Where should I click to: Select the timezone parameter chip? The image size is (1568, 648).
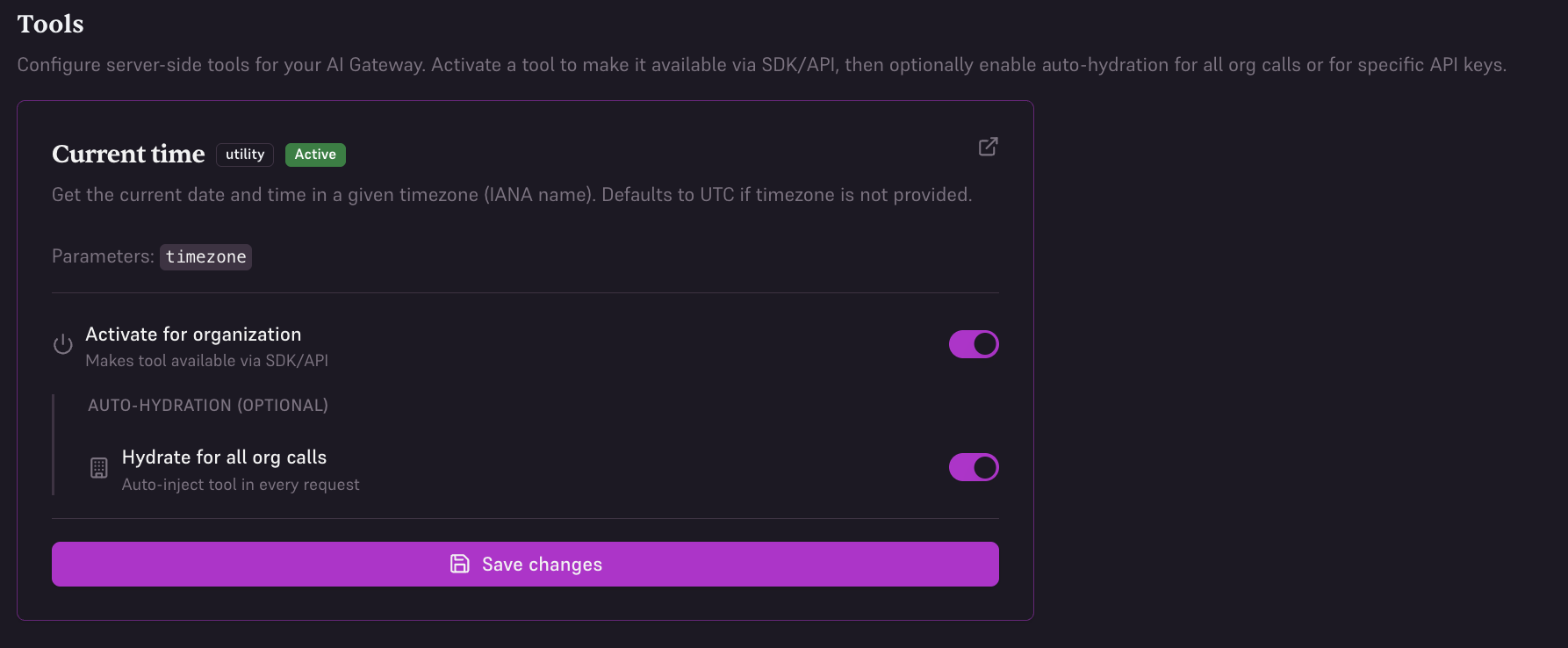click(x=205, y=257)
